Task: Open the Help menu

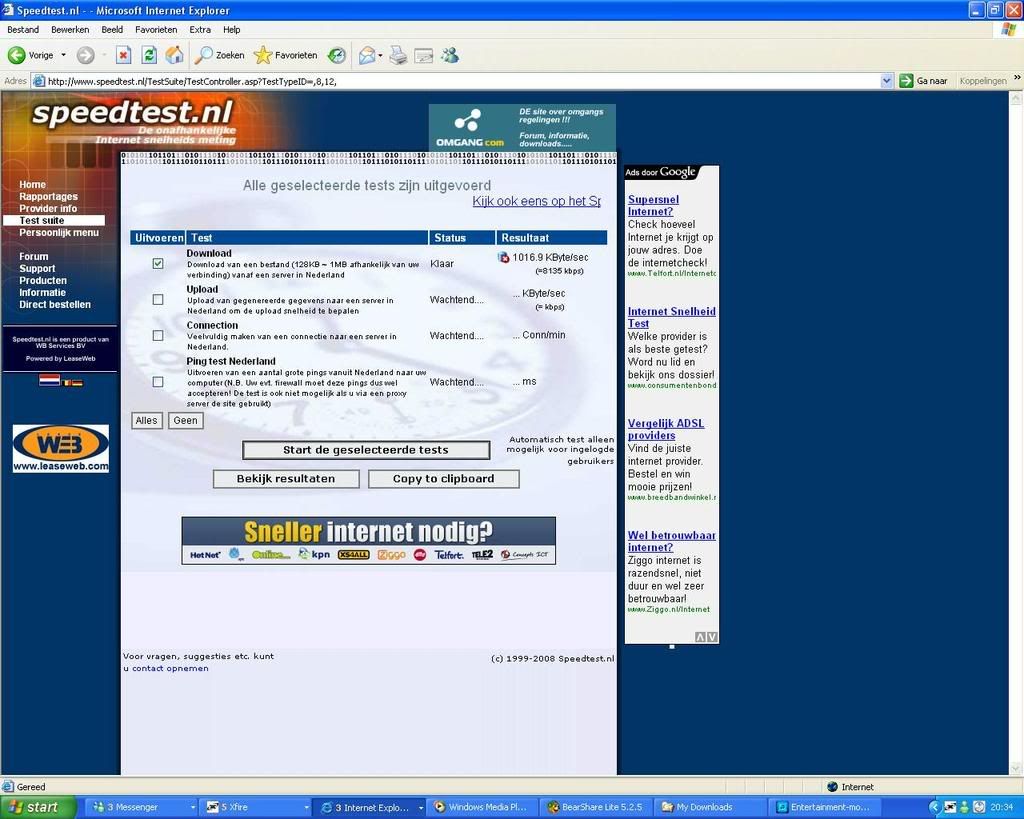Action: pos(231,29)
